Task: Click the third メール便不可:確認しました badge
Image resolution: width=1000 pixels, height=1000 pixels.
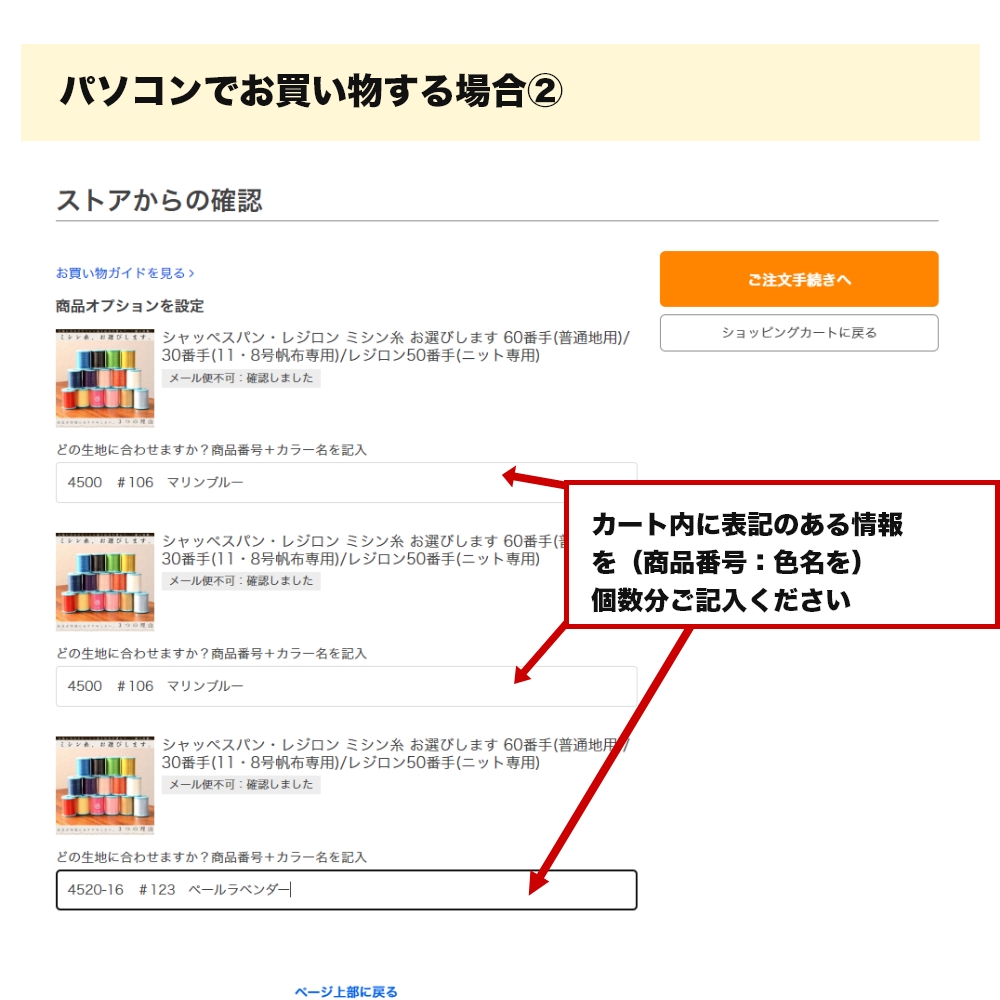Action: click(x=241, y=784)
